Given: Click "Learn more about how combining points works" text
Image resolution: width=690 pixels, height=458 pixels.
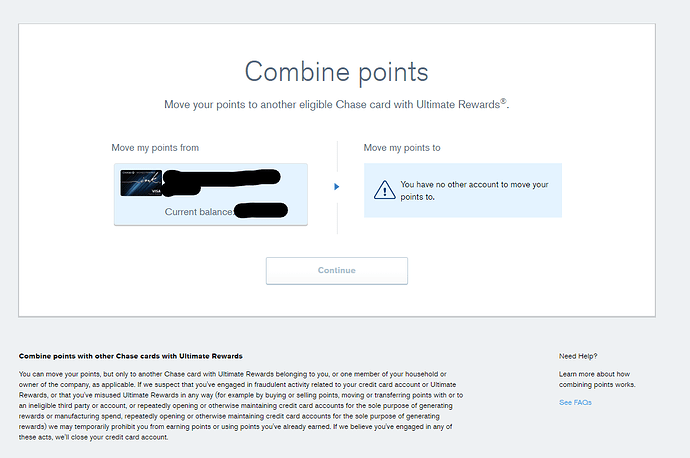Looking at the screenshot, I should [597, 379].
